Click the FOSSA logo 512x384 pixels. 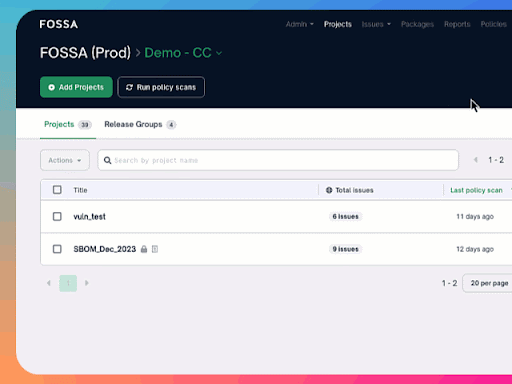coord(59,24)
